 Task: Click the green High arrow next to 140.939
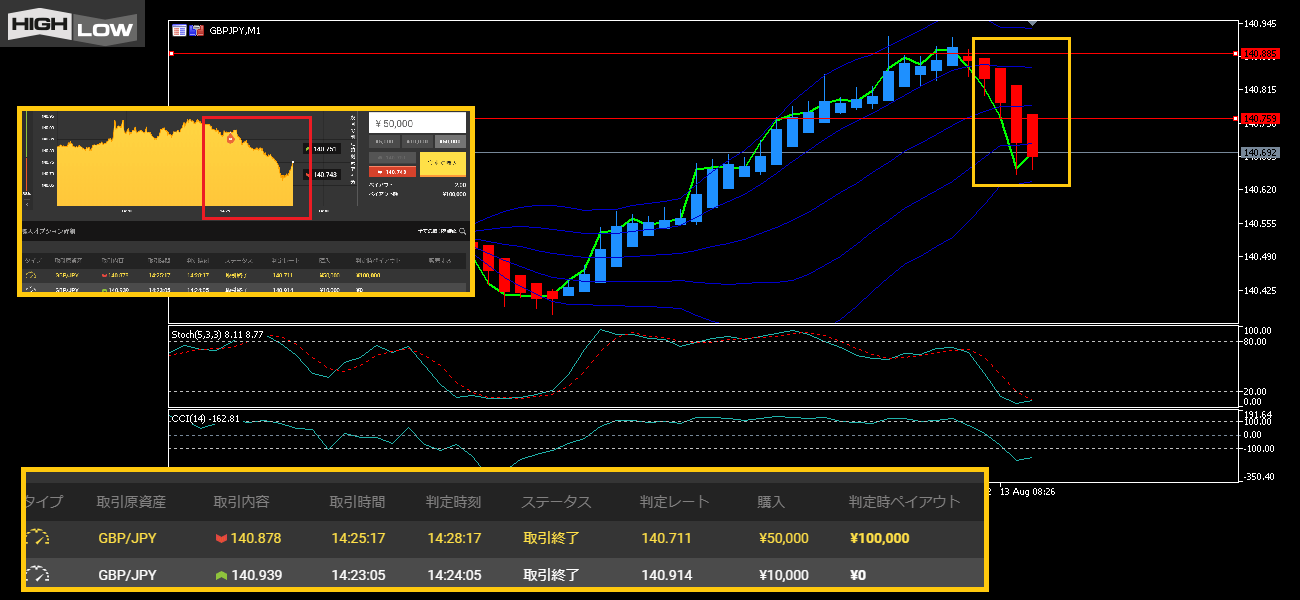coord(221,575)
